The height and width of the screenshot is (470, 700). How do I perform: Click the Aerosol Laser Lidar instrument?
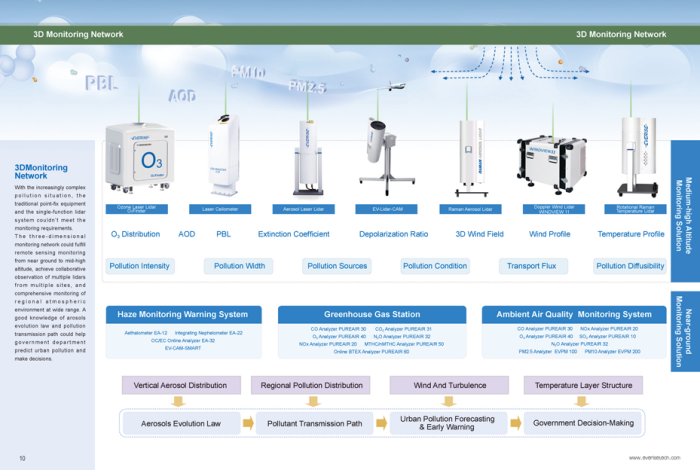[302, 160]
